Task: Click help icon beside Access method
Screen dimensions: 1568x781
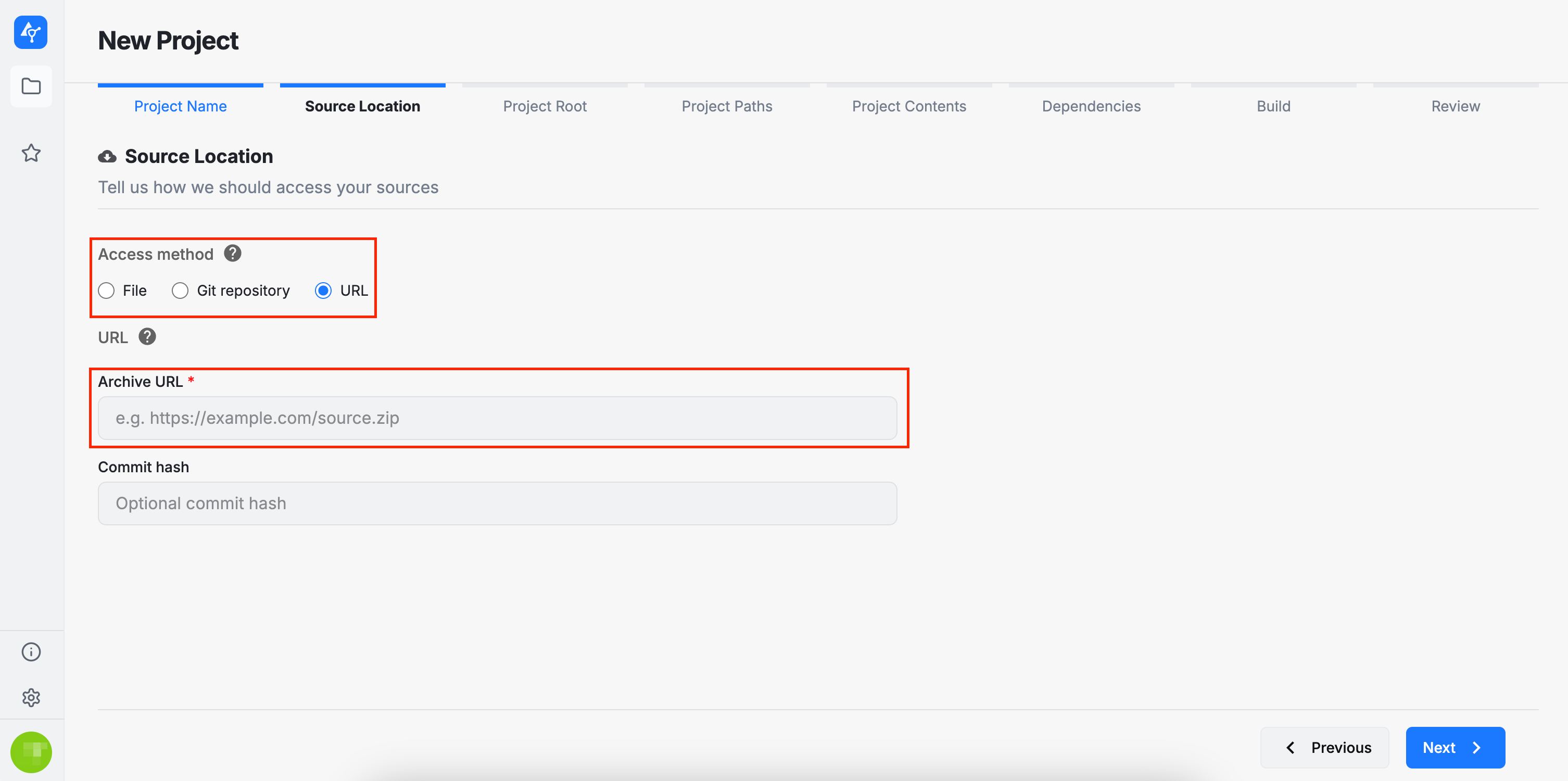Action: click(x=233, y=253)
